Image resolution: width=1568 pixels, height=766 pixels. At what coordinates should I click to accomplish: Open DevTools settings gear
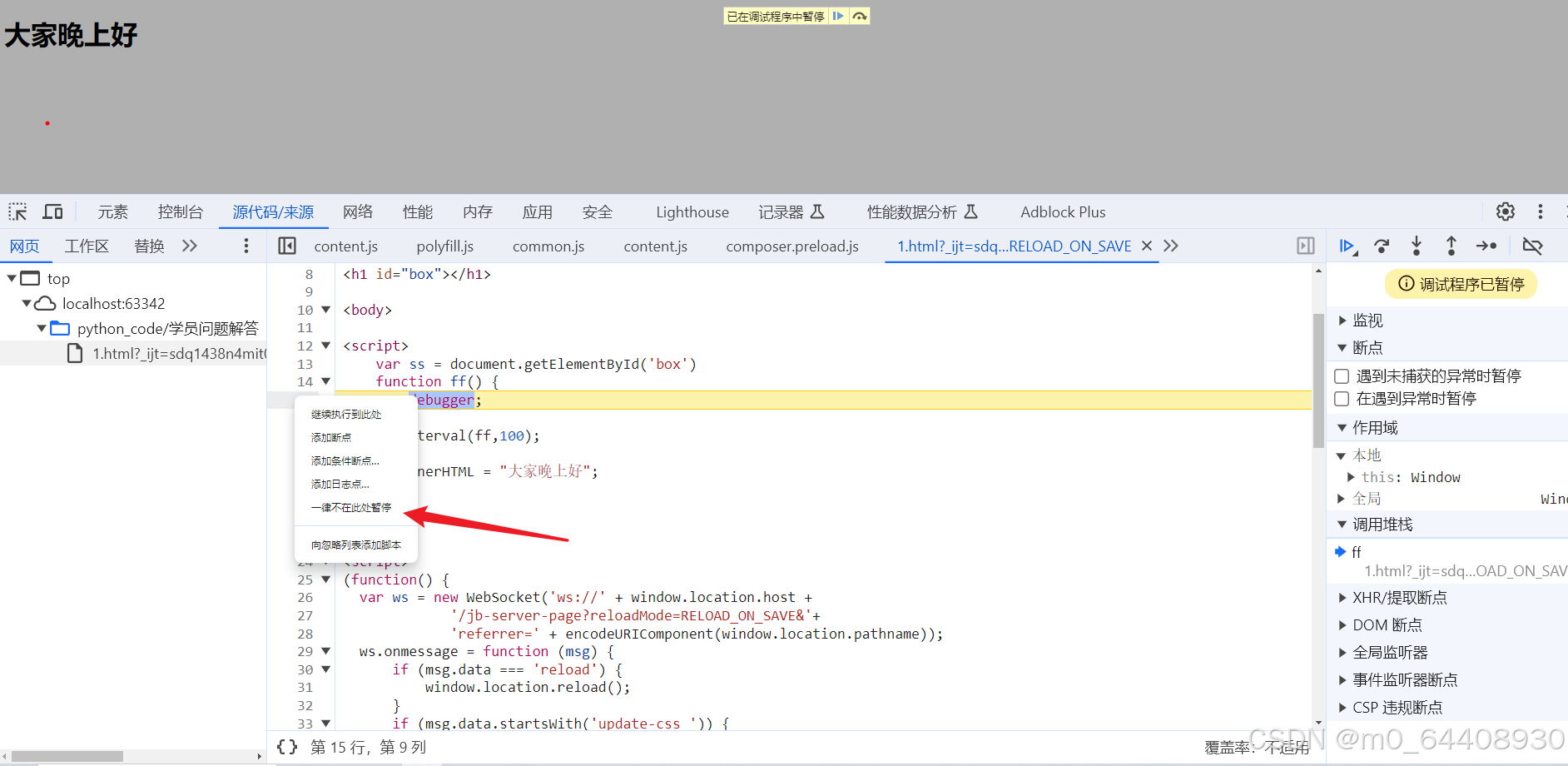point(1505,211)
